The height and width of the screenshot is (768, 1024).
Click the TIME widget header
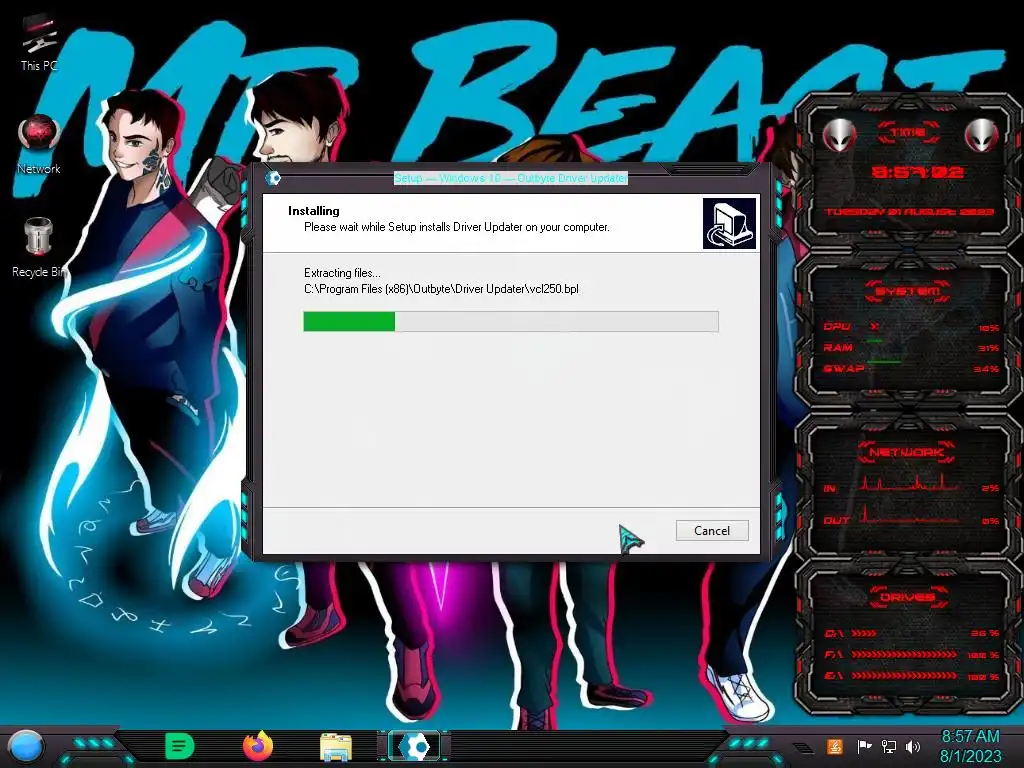tap(908, 133)
